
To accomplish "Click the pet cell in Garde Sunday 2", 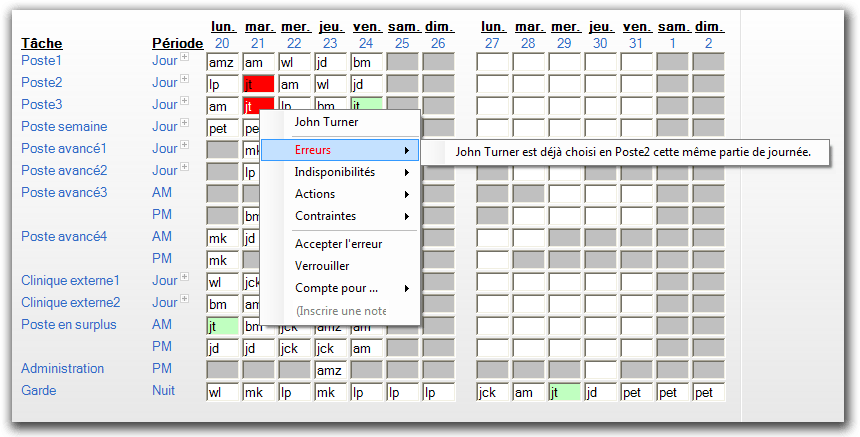I will [709, 392].
